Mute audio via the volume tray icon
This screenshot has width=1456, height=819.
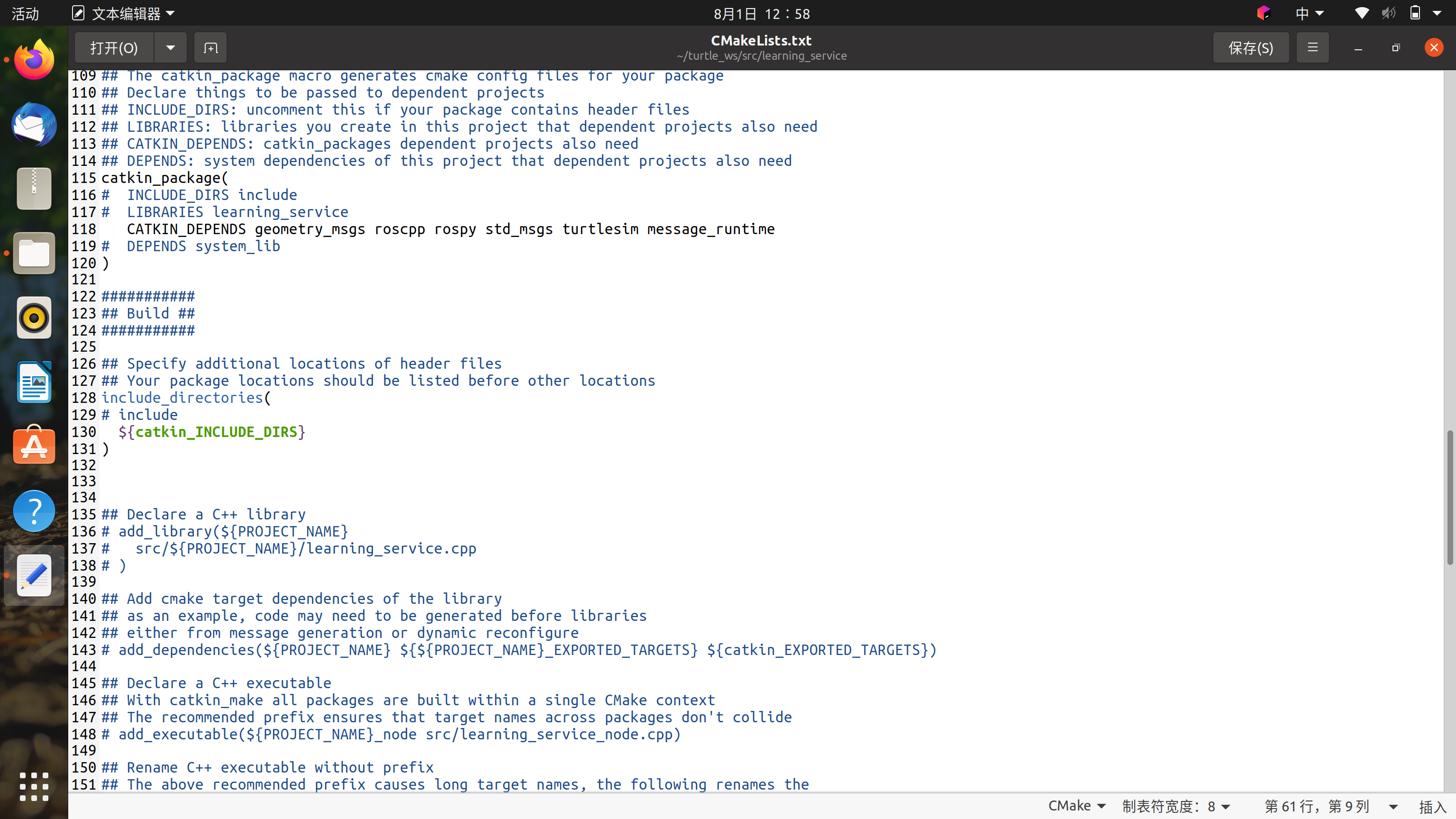pyautogui.click(x=1389, y=13)
